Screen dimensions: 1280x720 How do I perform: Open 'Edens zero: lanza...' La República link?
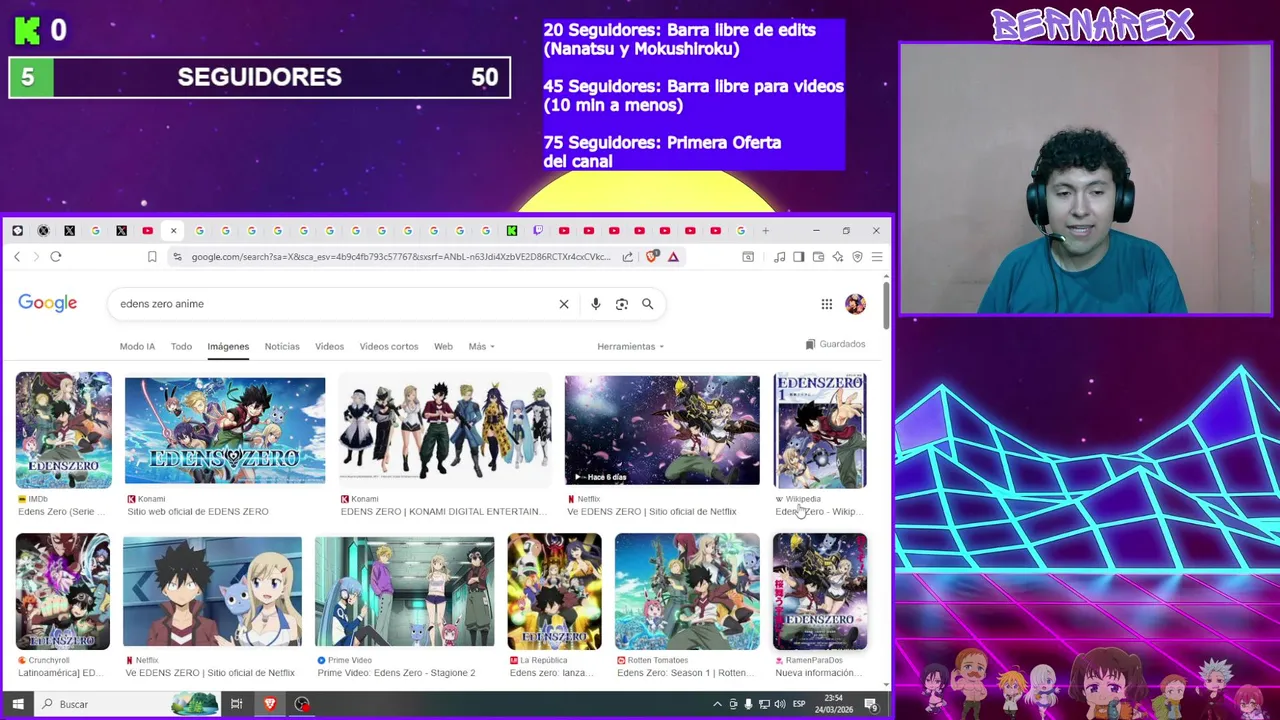(553, 673)
